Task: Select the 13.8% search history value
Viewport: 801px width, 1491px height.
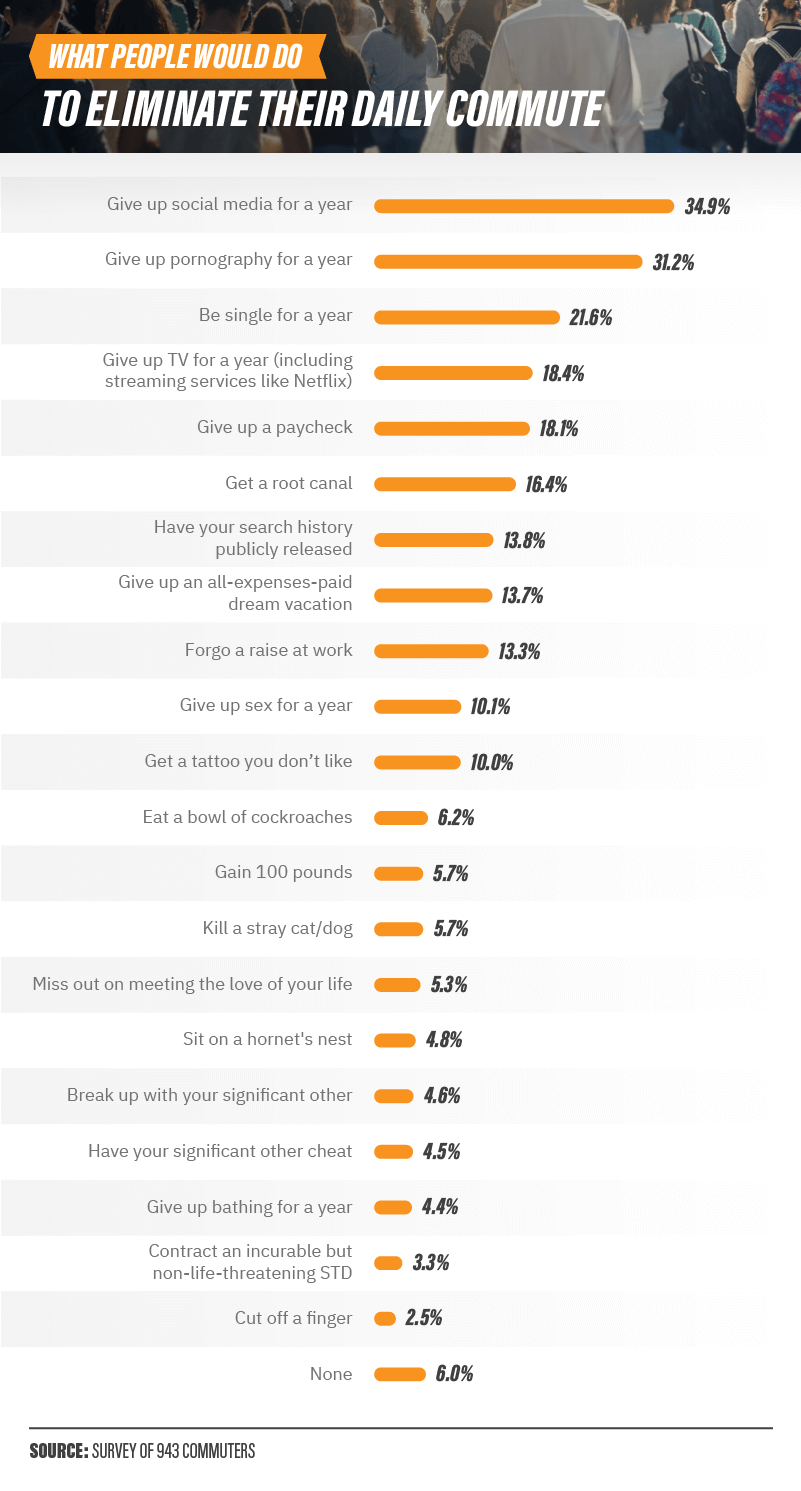Action: click(524, 541)
